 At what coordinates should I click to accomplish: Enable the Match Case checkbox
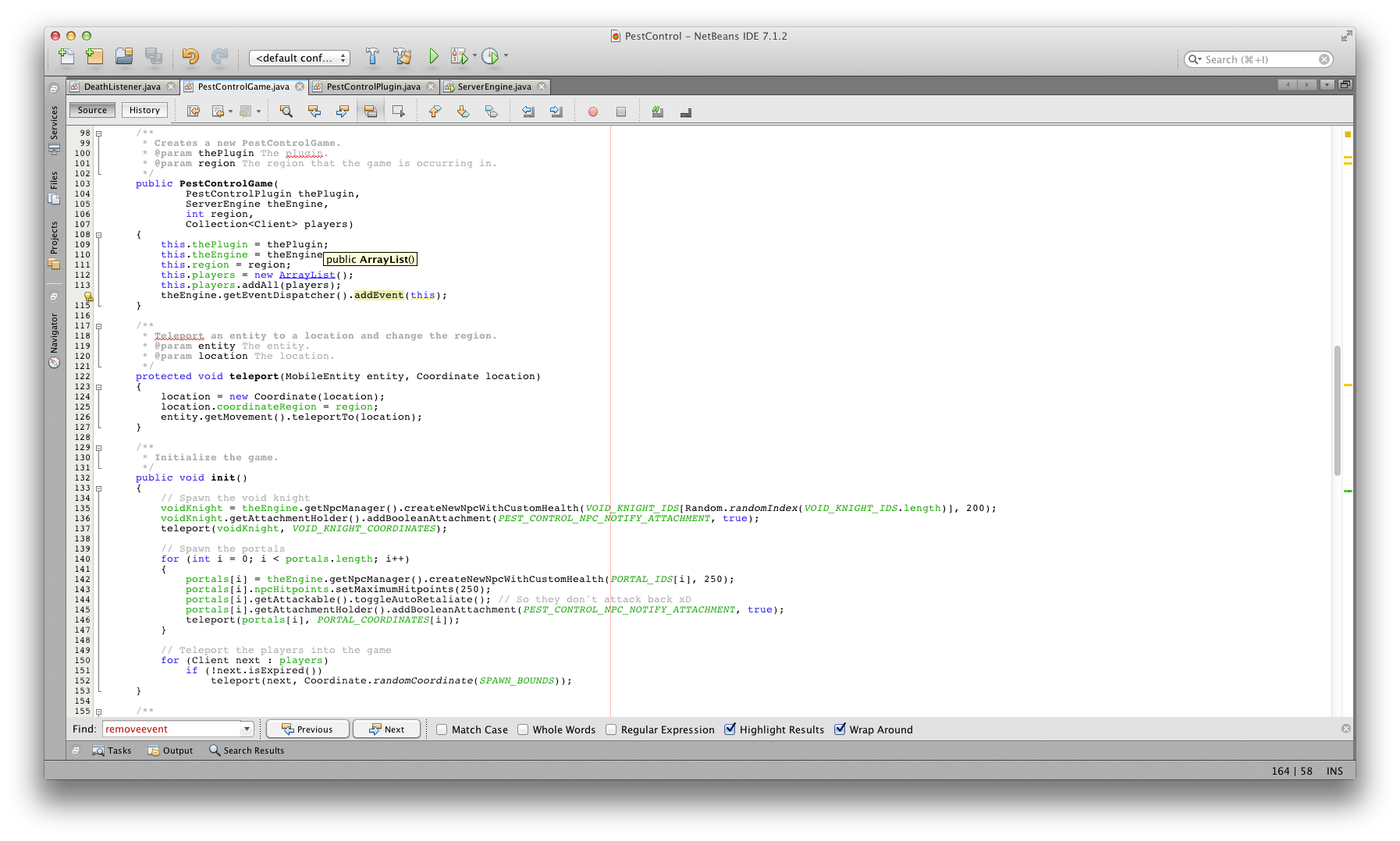[x=442, y=729]
